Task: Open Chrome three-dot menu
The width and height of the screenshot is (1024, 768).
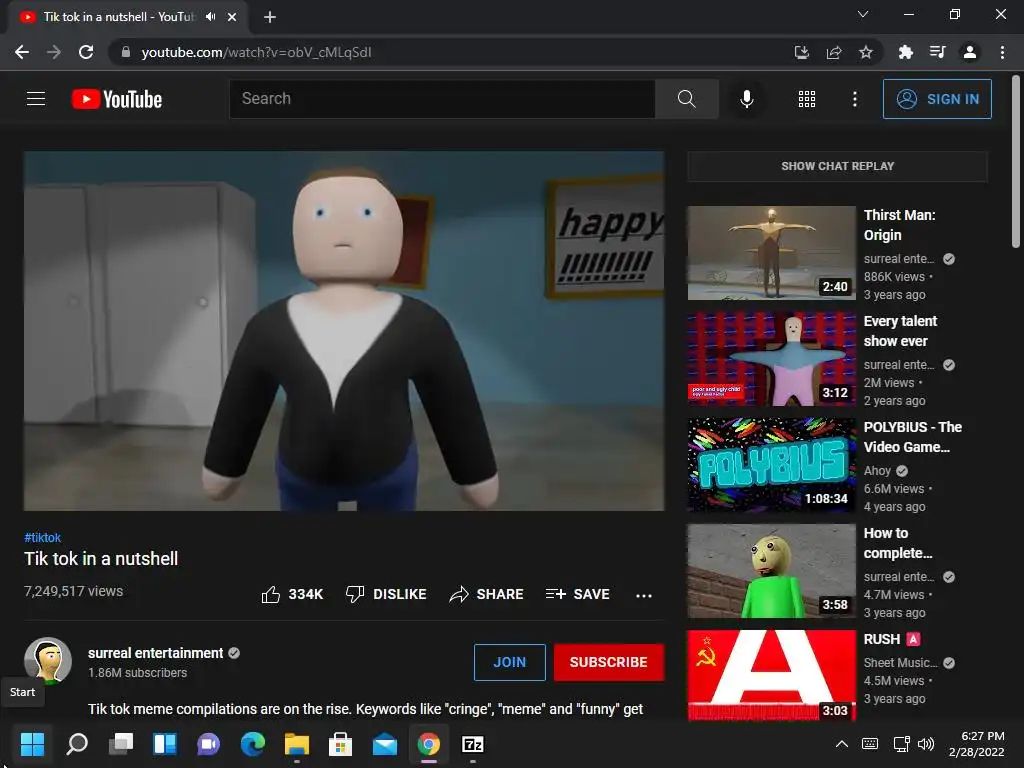Action: click(x=1002, y=52)
